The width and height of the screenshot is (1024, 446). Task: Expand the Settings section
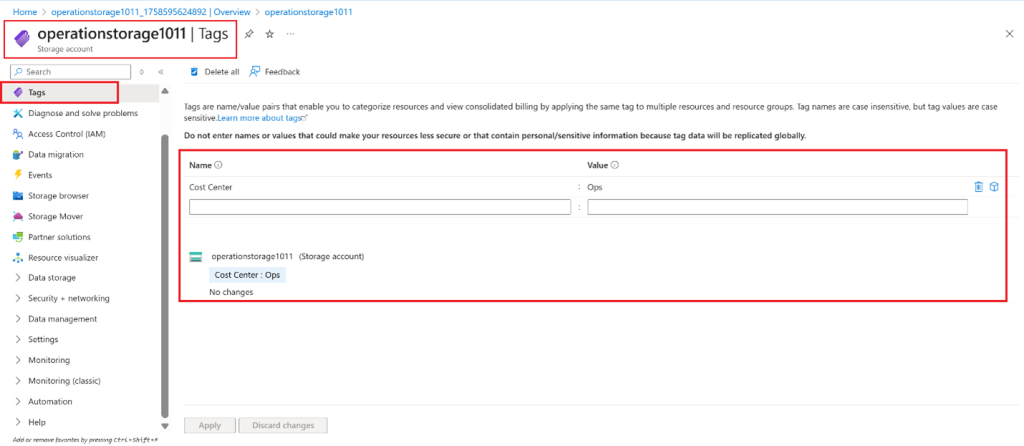(18, 340)
